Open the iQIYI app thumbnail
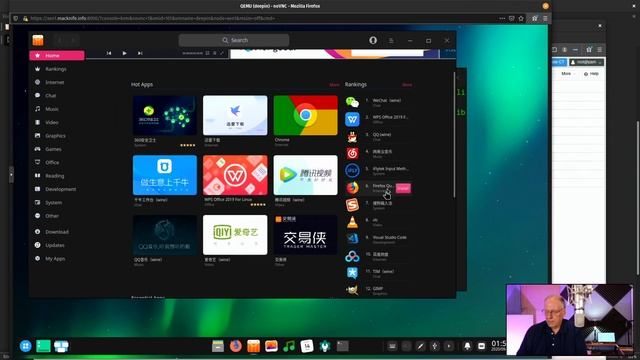This screenshot has height=360, width=640. point(235,235)
